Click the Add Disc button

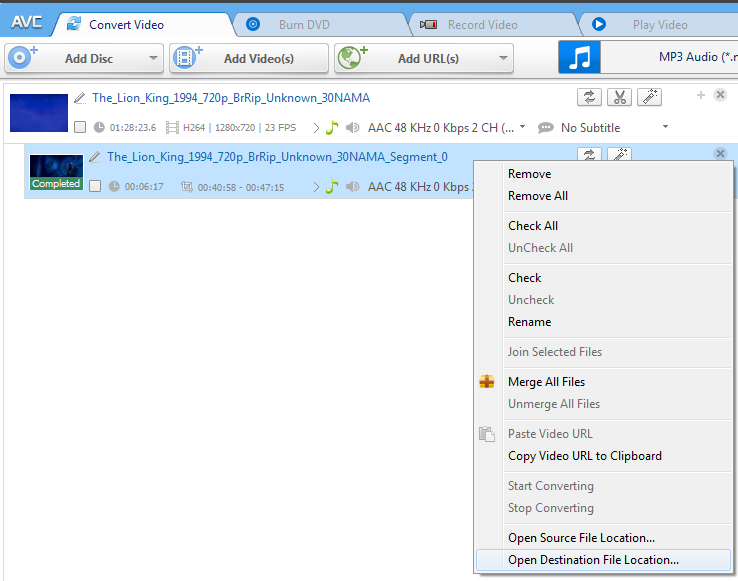84,58
